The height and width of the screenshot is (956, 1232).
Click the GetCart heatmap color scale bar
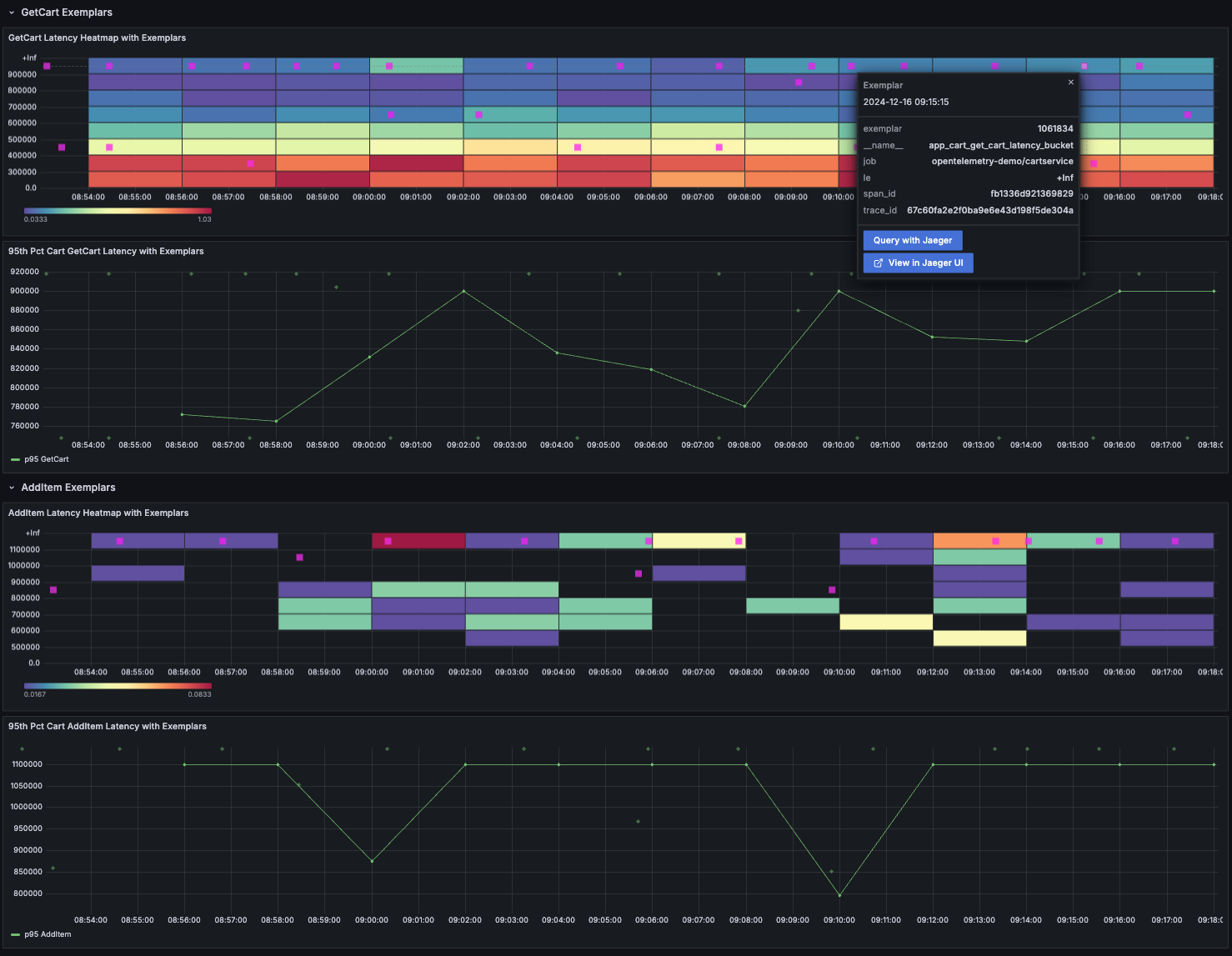(118, 211)
